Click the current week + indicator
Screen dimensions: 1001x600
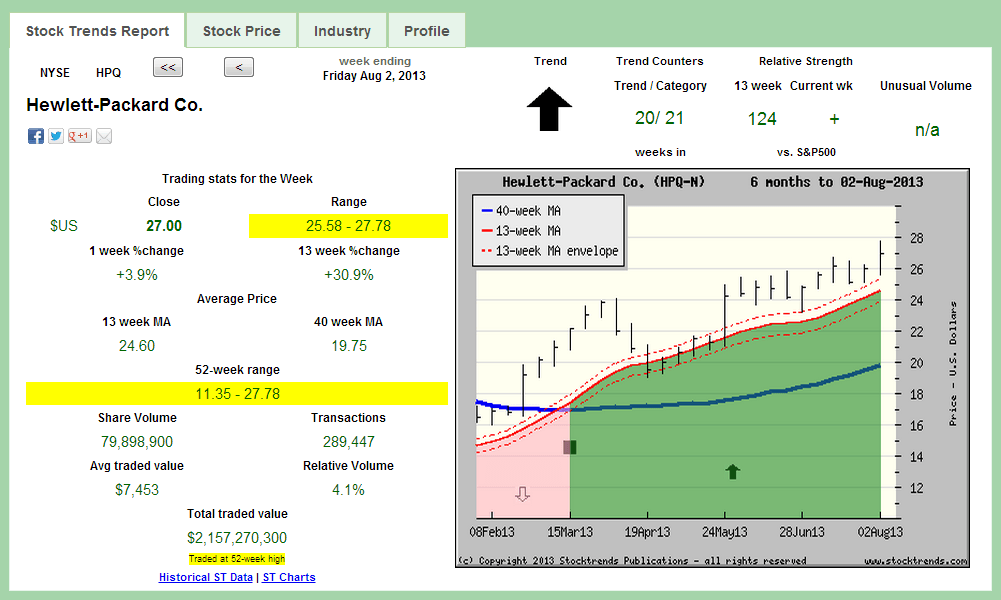tap(834, 119)
